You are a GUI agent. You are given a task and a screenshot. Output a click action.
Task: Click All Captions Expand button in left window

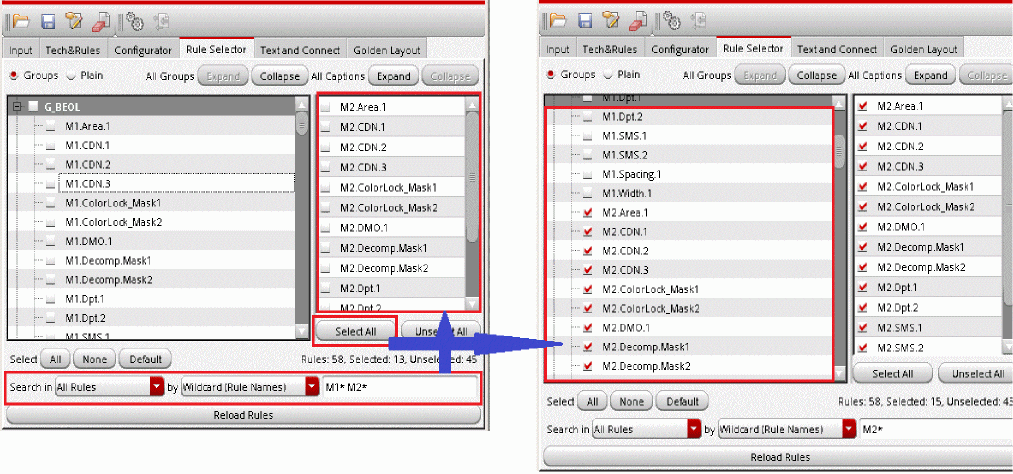[393, 76]
